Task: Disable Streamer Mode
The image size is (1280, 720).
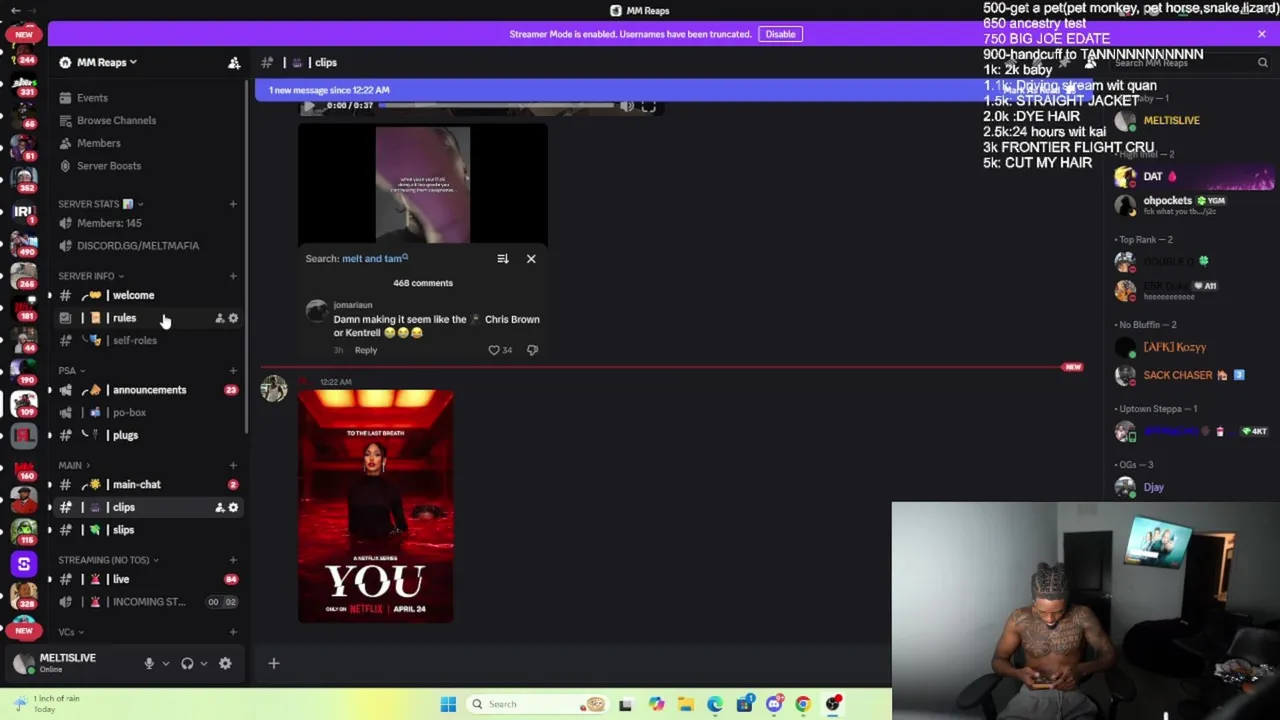Action: coord(780,34)
